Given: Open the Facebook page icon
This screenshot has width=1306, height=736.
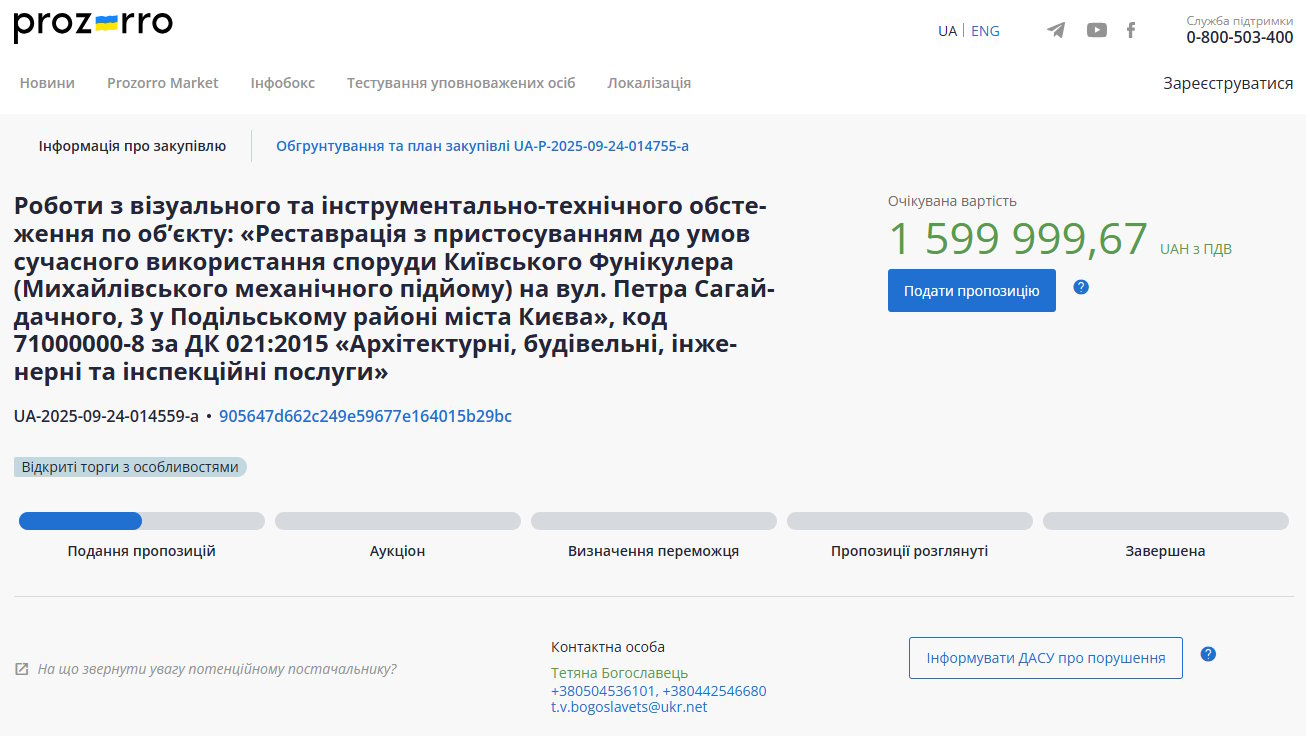Looking at the screenshot, I should point(1131,30).
